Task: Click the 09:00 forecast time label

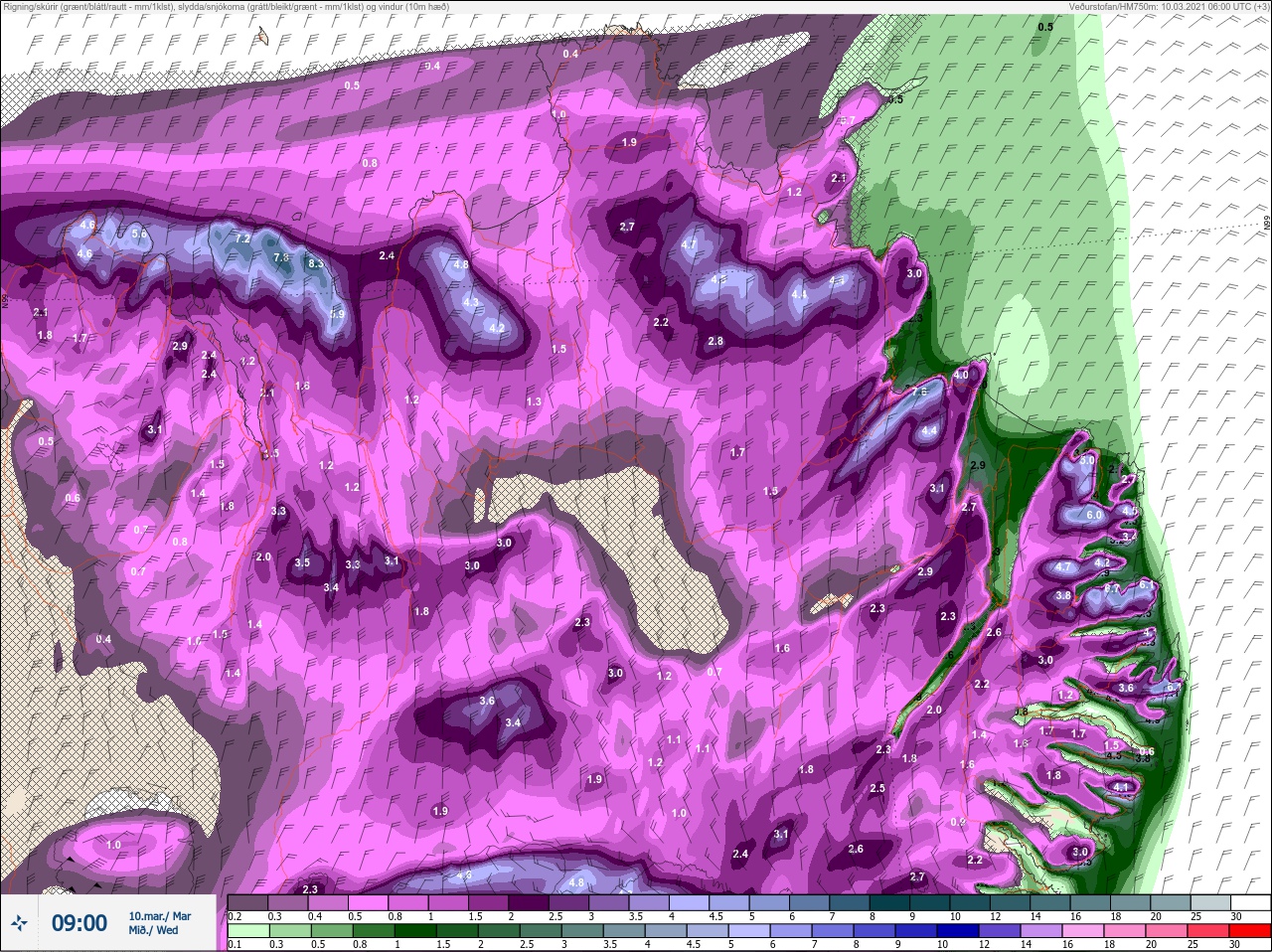Action: [79, 923]
